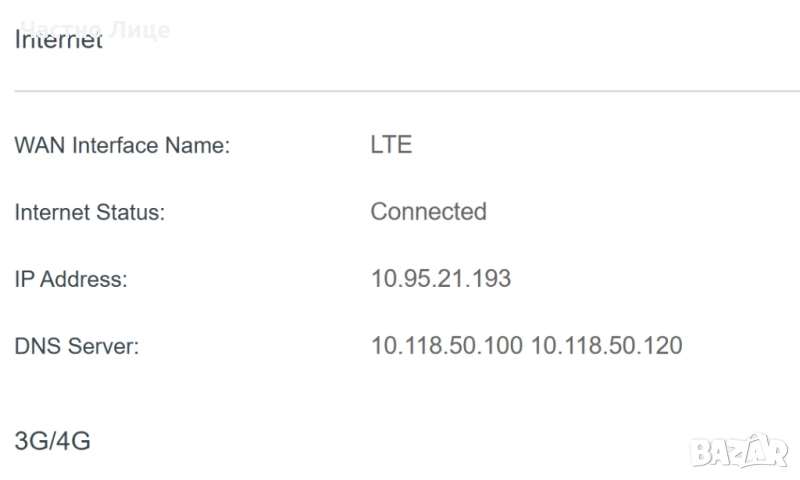Click the IP value 10.95.21.193
Screen dimensions: 800x480
pyautogui.click(x=440, y=279)
